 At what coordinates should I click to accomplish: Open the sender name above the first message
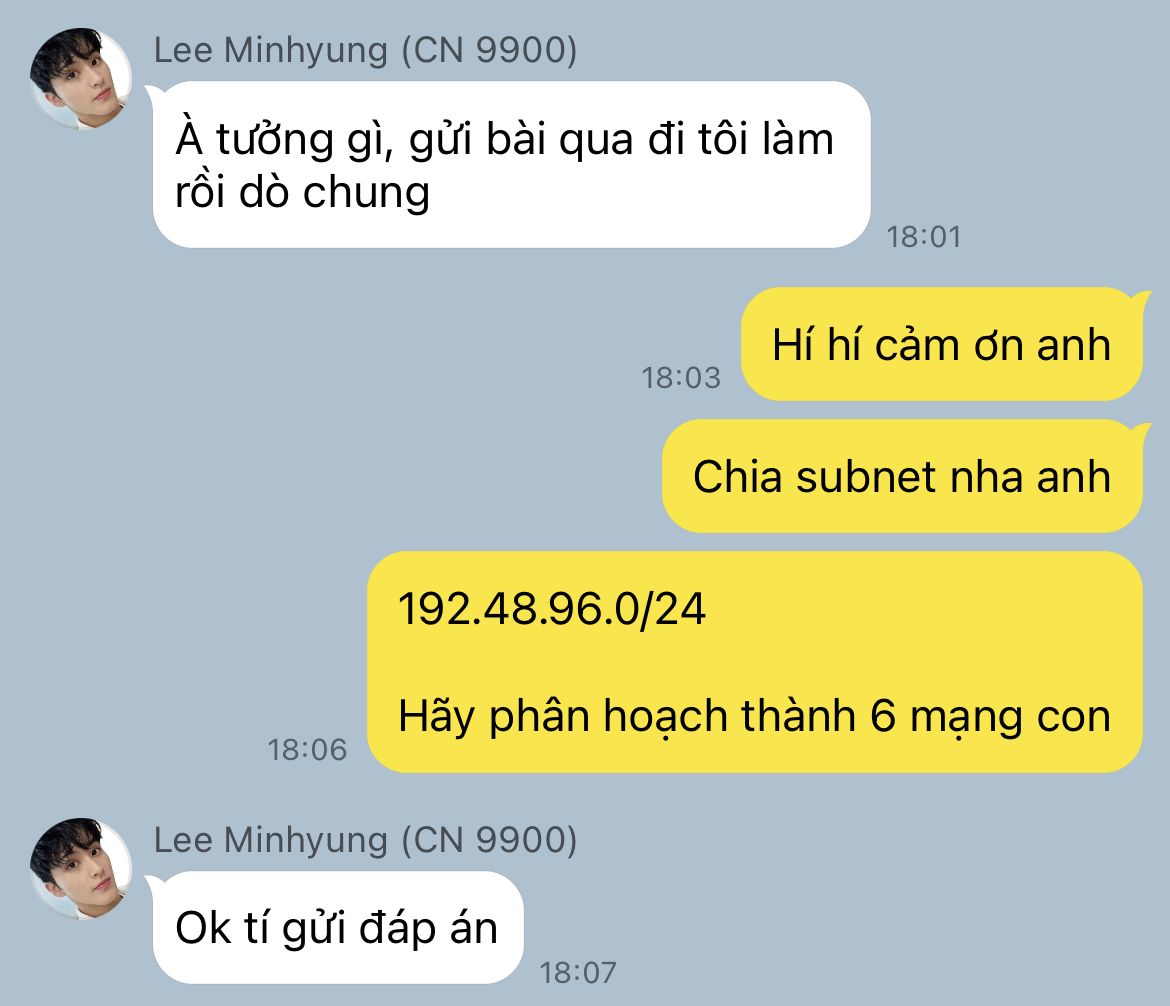point(366,51)
